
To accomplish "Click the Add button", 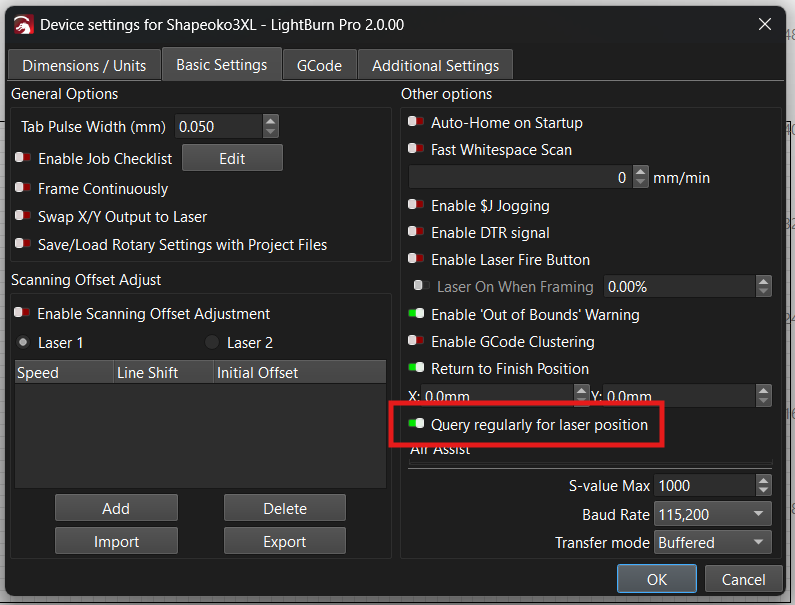I will (x=116, y=508).
